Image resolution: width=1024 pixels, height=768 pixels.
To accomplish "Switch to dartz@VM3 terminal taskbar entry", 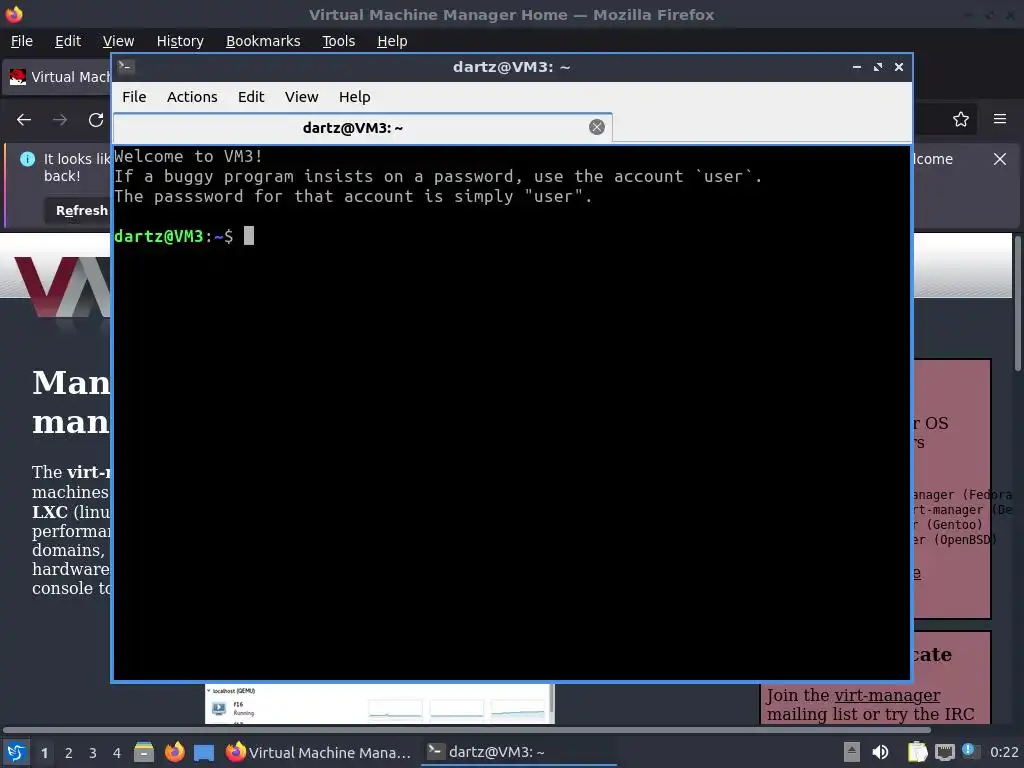I will [519, 752].
